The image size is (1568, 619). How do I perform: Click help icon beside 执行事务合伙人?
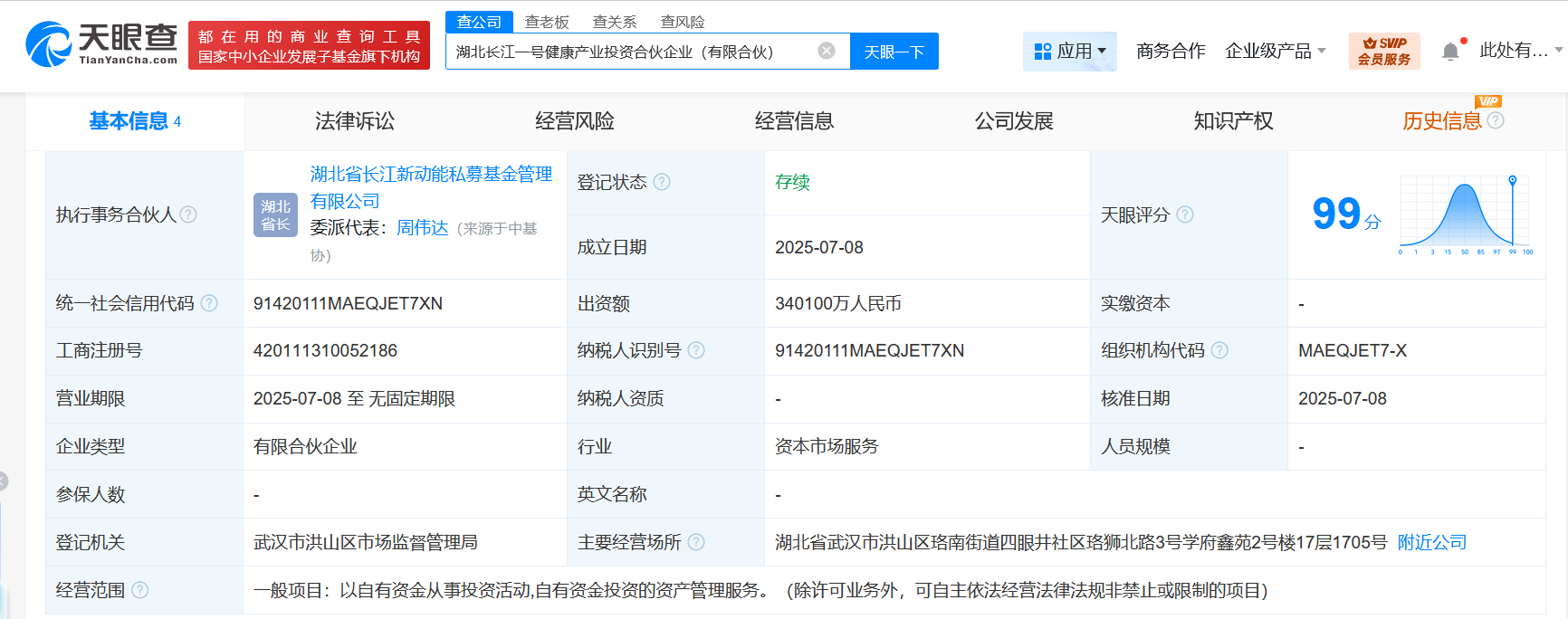pos(188,214)
